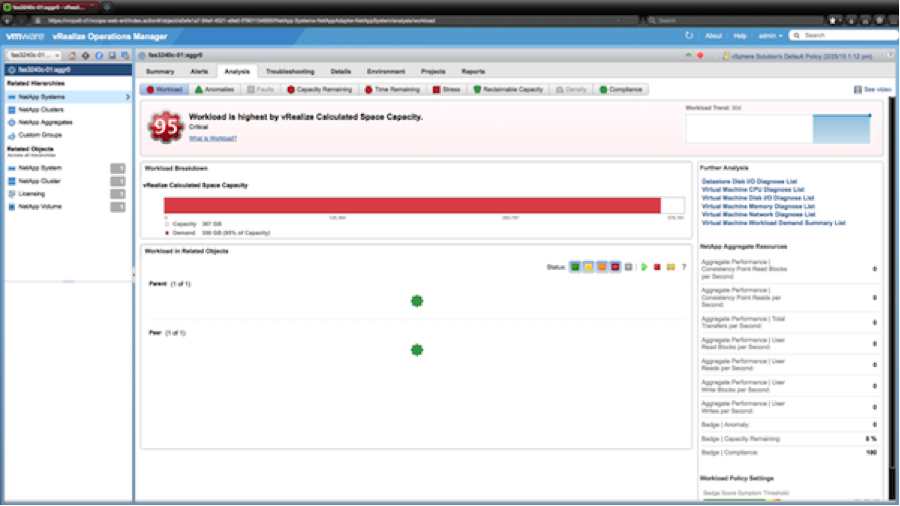This screenshot has width=900, height=506.
Task: Open the Troubleshooting tab
Action: (290, 72)
